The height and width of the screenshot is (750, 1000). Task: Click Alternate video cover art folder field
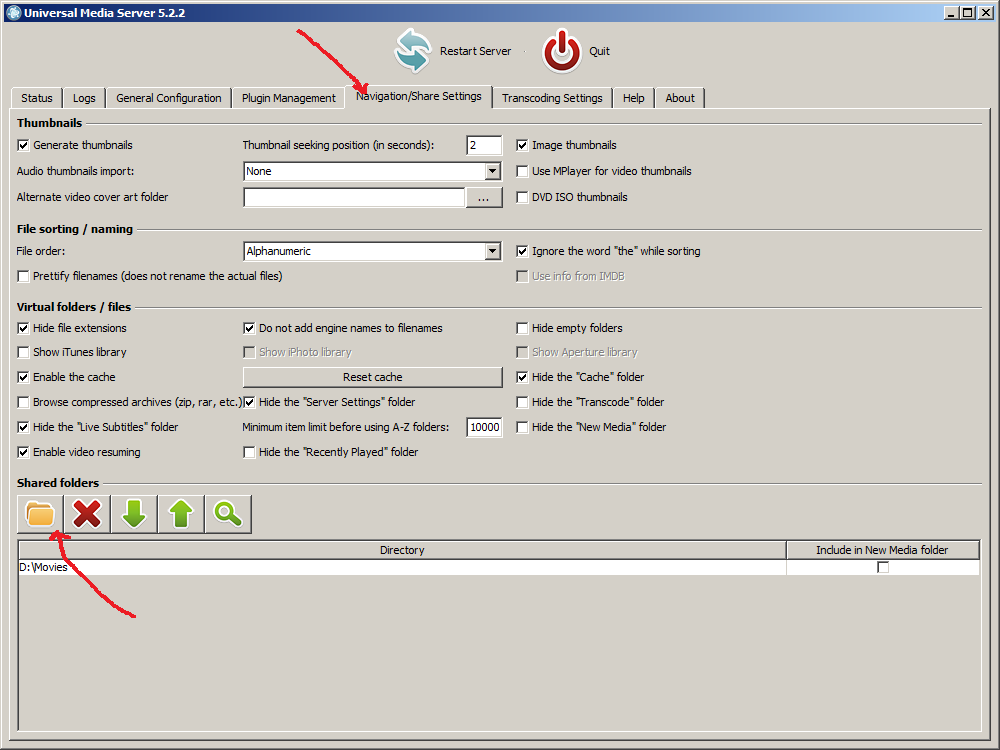coord(354,198)
